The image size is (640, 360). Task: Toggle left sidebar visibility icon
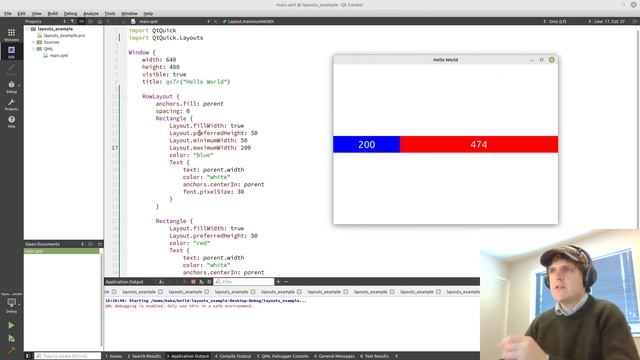click(x=28, y=356)
